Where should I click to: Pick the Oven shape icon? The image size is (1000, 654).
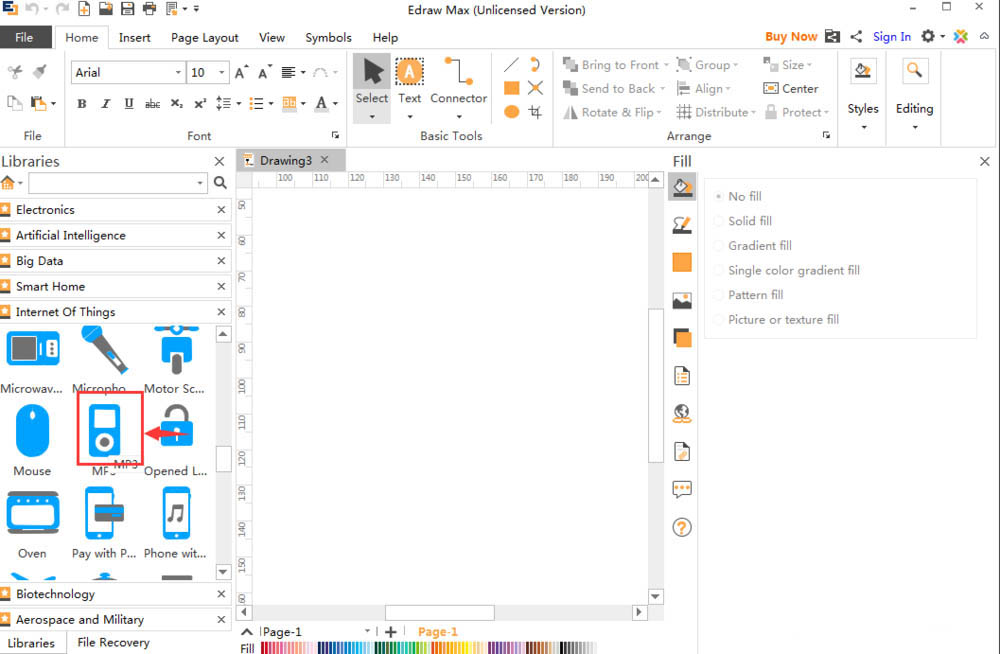click(x=32, y=514)
